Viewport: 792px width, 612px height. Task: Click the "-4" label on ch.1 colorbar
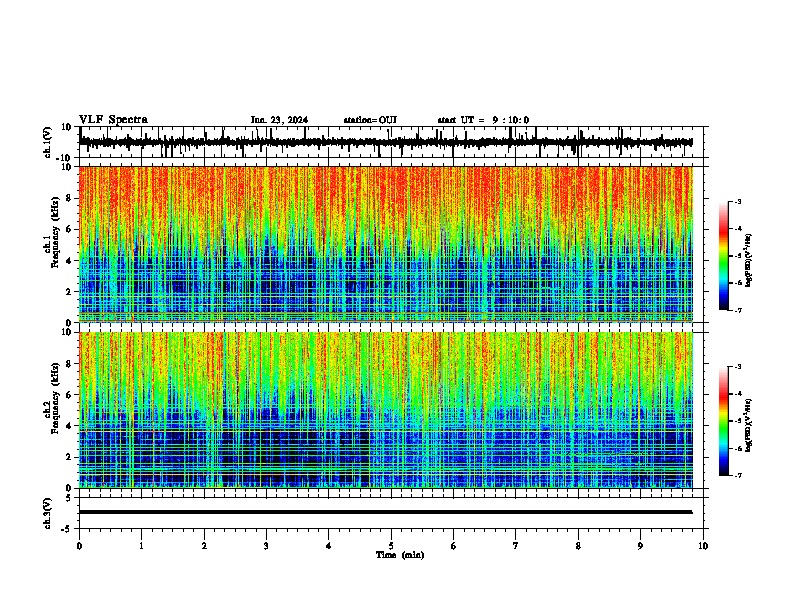click(737, 229)
